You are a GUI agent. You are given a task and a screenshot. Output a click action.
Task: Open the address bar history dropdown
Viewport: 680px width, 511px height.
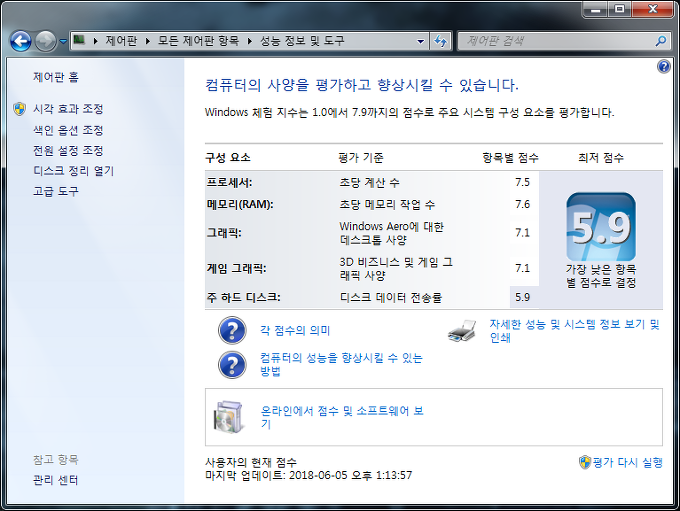pyautogui.click(x=420, y=42)
